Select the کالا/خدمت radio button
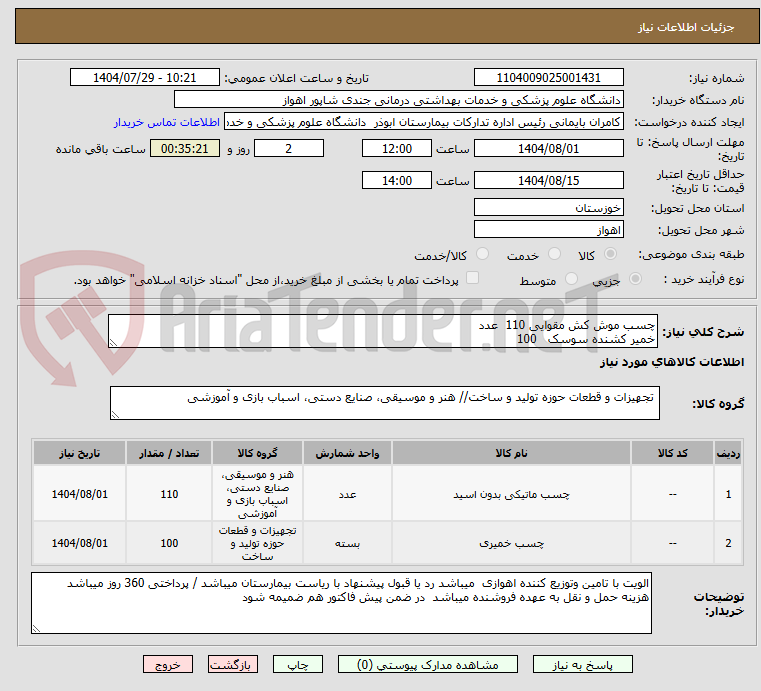 tap(482, 254)
